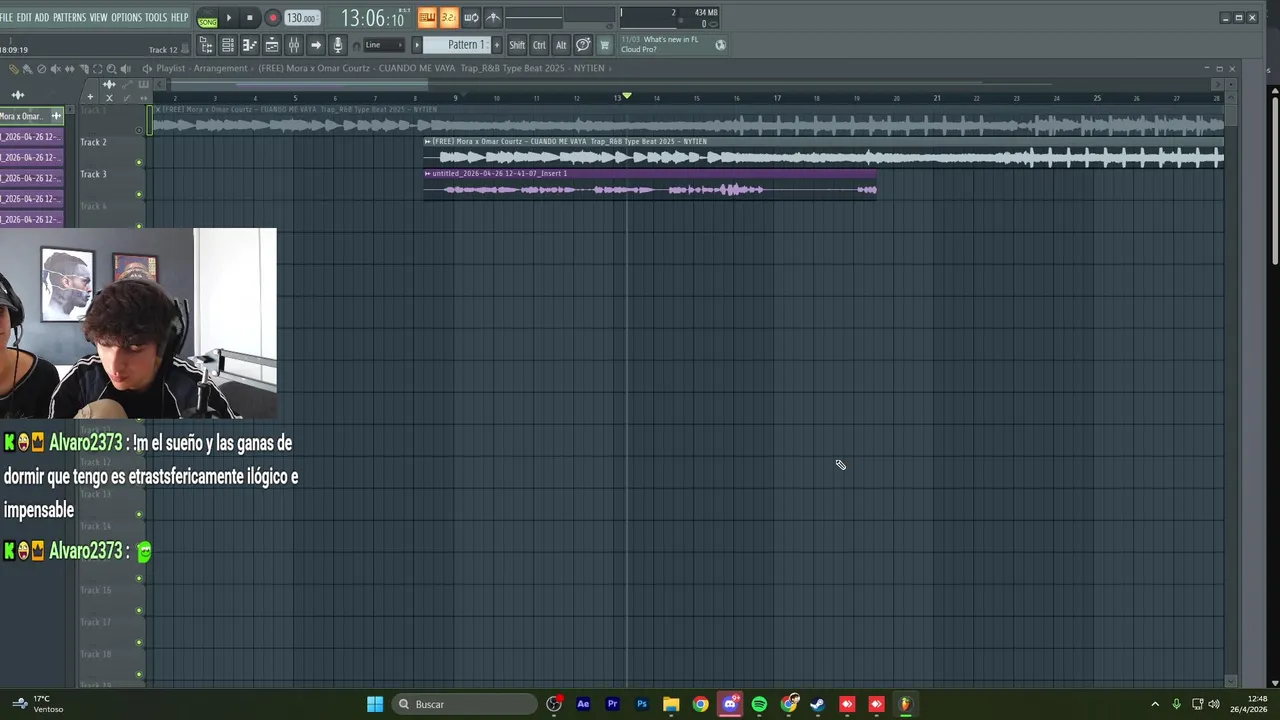Select the untitled_2026-04-26 Insert 1 clip
Viewport: 1280px width, 720px height.
(x=650, y=183)
